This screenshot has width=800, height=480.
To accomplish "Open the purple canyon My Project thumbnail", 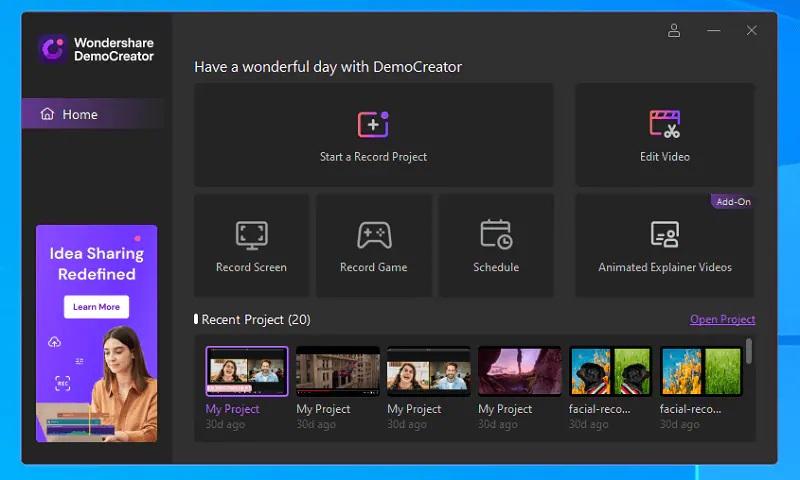I will [x=519, y=371].
